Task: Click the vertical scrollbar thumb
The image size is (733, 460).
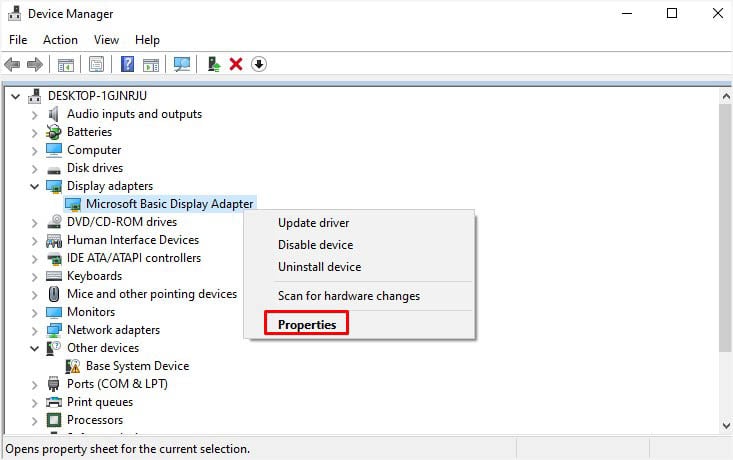Action: 726,228
